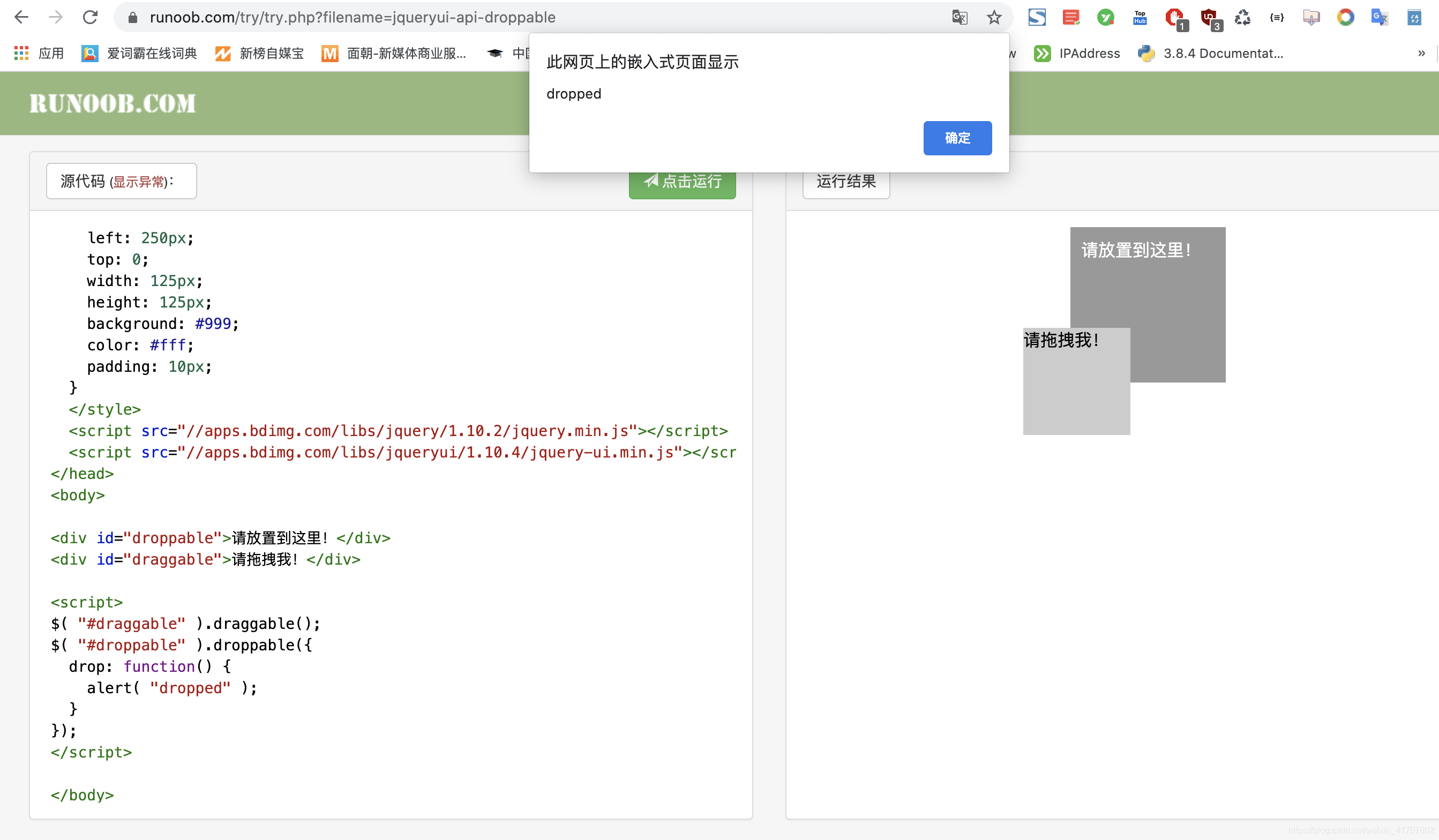This screenshot has height=840, width=1439.
Task: Open the IPAddress bookmark
Action: [x=1076, y=53]
